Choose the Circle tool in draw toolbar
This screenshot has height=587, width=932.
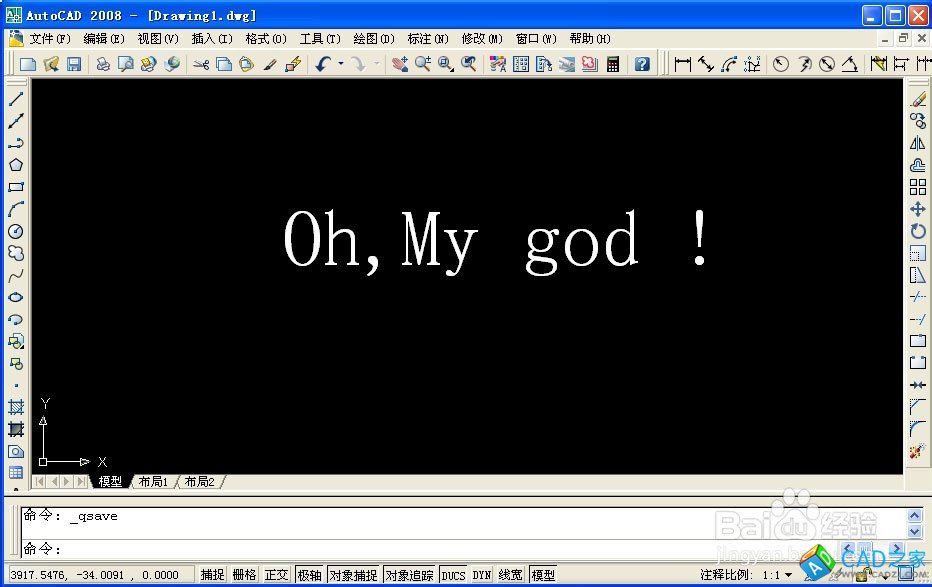point(16,231)
